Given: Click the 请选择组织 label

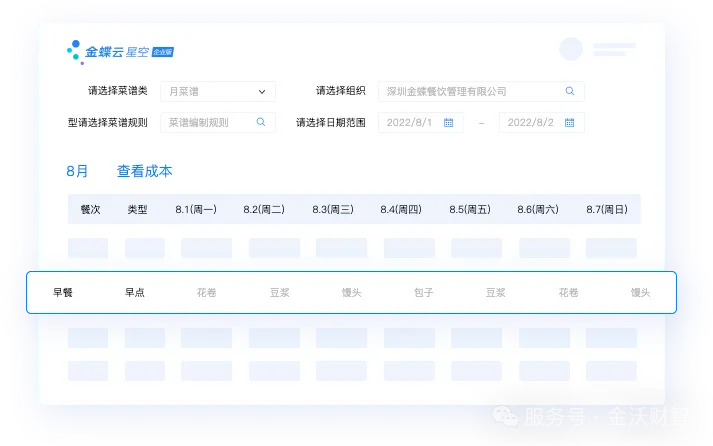Looking at the screenshot, I should (341, 91).
